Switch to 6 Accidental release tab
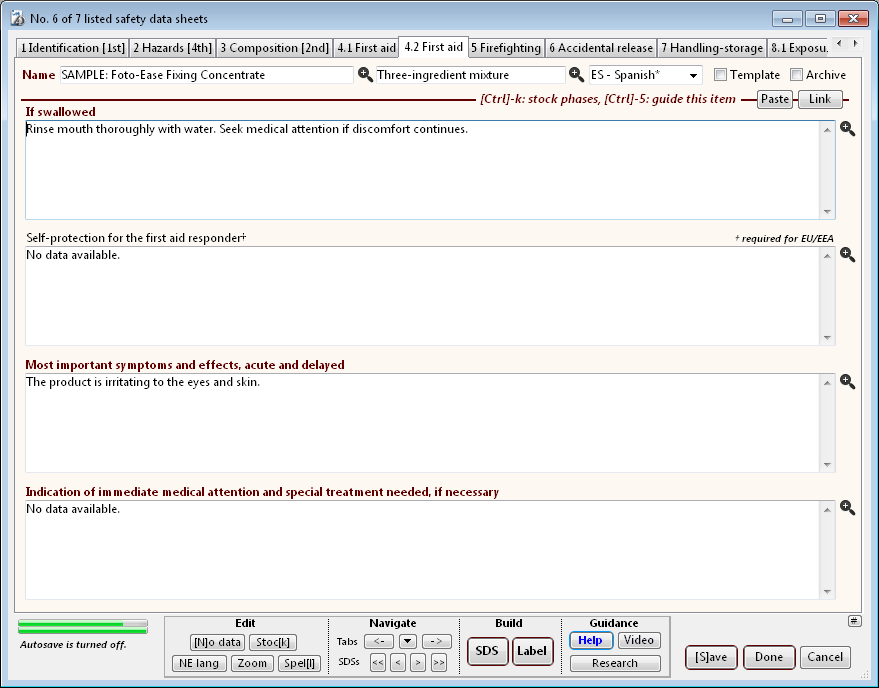Screen dimensions: 879x688 point(601,48)
